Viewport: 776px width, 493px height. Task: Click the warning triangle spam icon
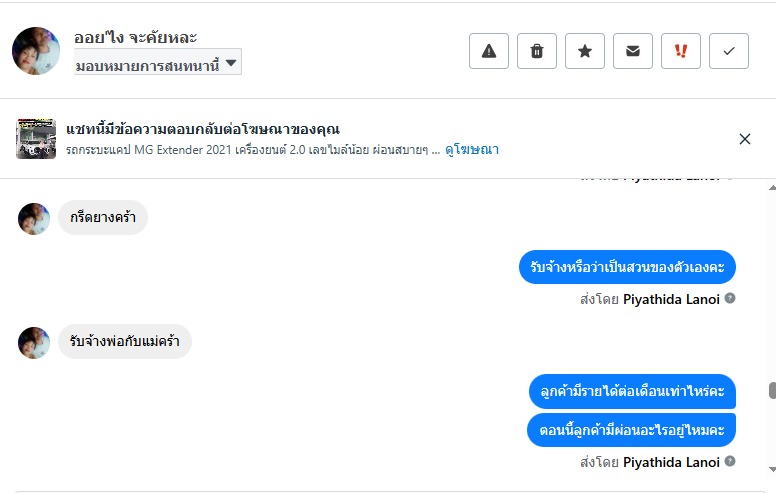(x=489, y=51)
